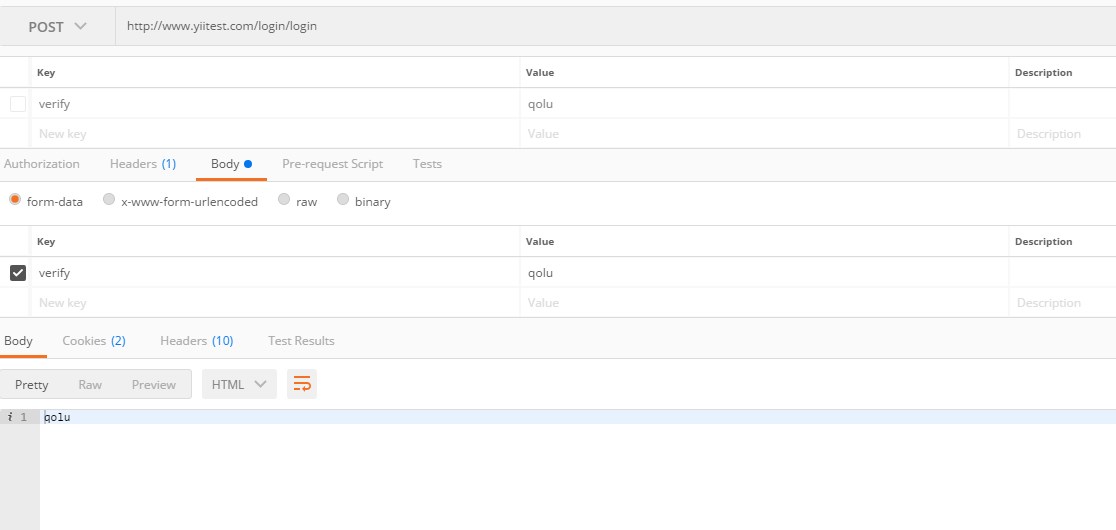Click the info icon beside line 1
Screen dimensions: 1116x530
coord(9,417)
